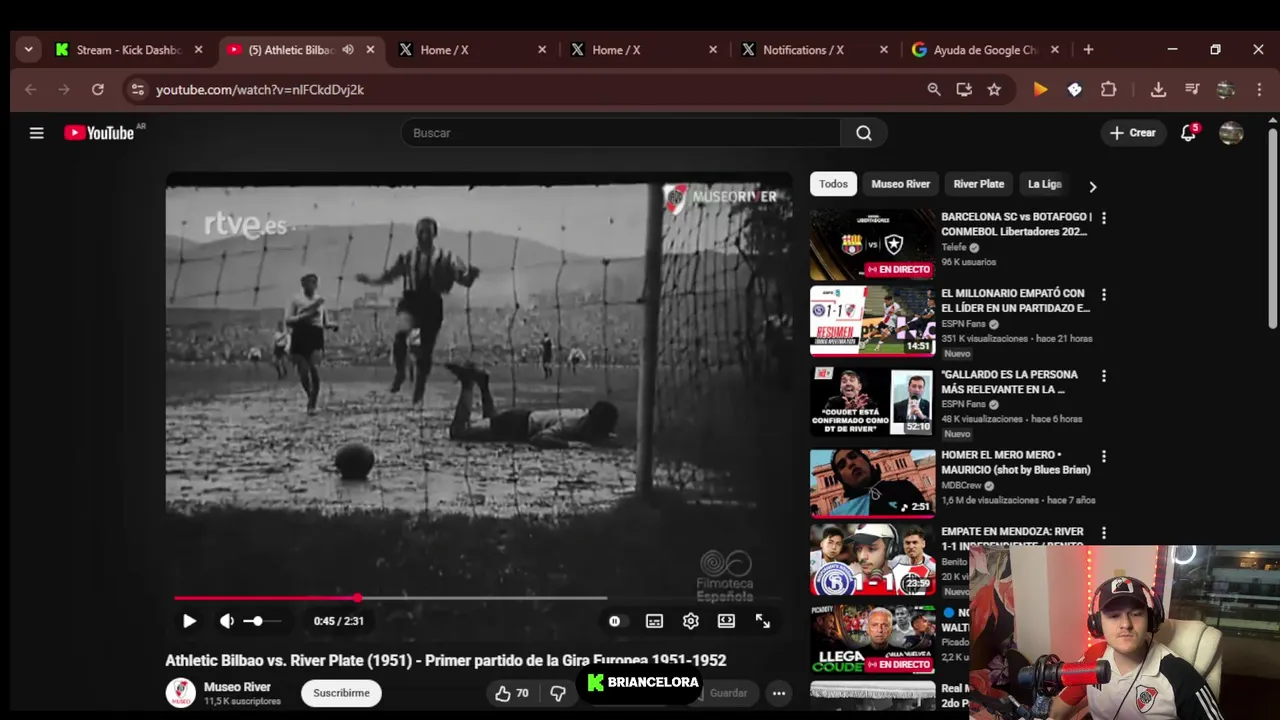Image resolution: width=1280 pixels, height=720 pixels.
Task: Open Chrome downloads
Action: 1158,90
